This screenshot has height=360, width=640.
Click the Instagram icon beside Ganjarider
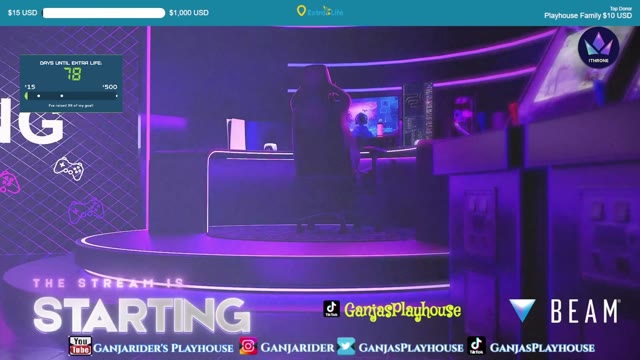pos(248,346)
